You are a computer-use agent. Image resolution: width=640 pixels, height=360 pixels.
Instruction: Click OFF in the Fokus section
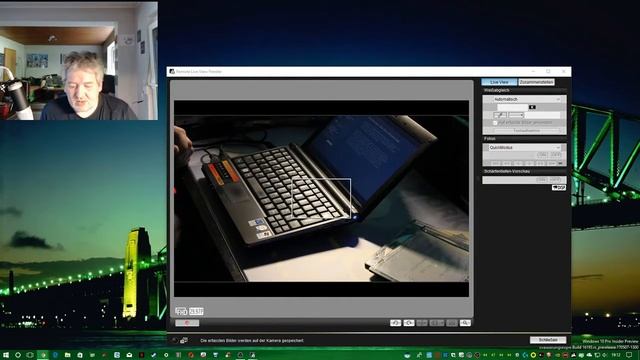[556, 155]
